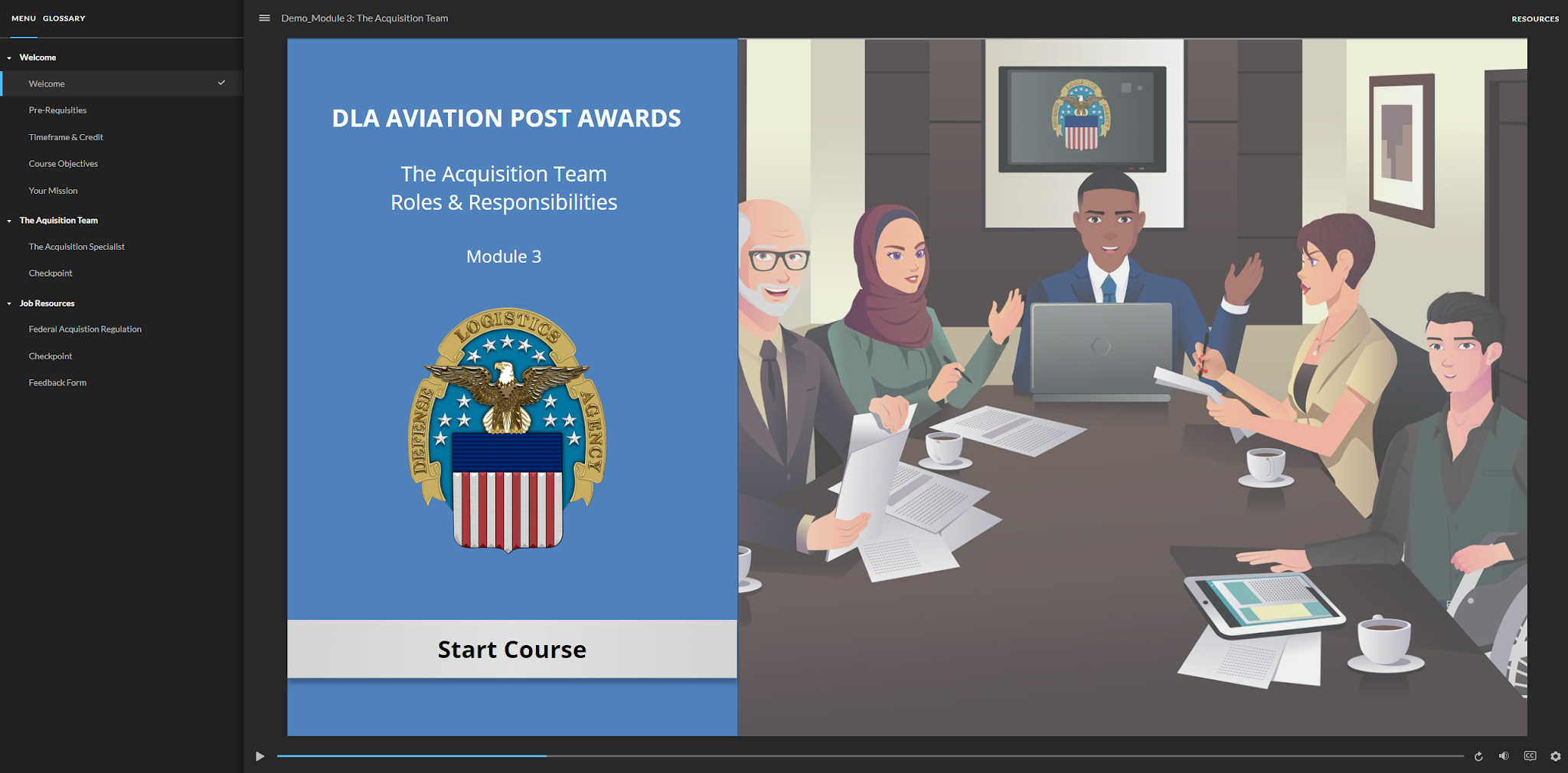
Task: Open the Resources panel
Action: [1535, 19]
